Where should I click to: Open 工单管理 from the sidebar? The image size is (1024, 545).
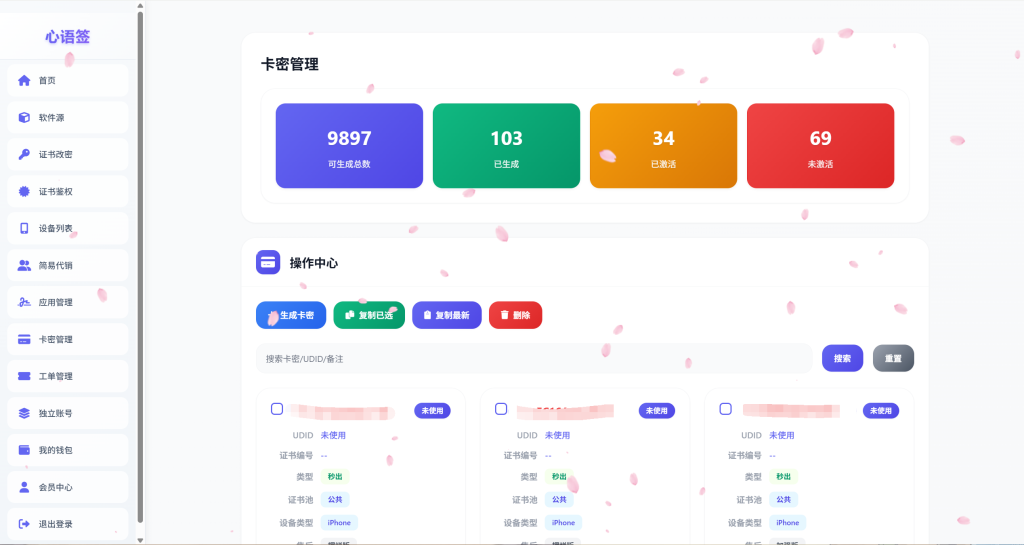67,376
